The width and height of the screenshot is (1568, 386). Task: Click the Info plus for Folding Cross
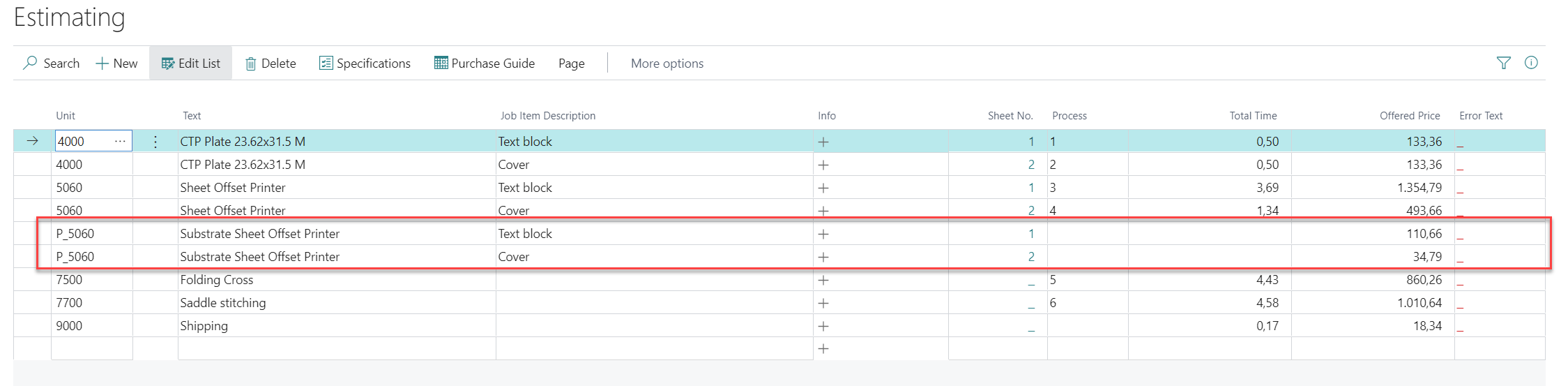(823, 280)
